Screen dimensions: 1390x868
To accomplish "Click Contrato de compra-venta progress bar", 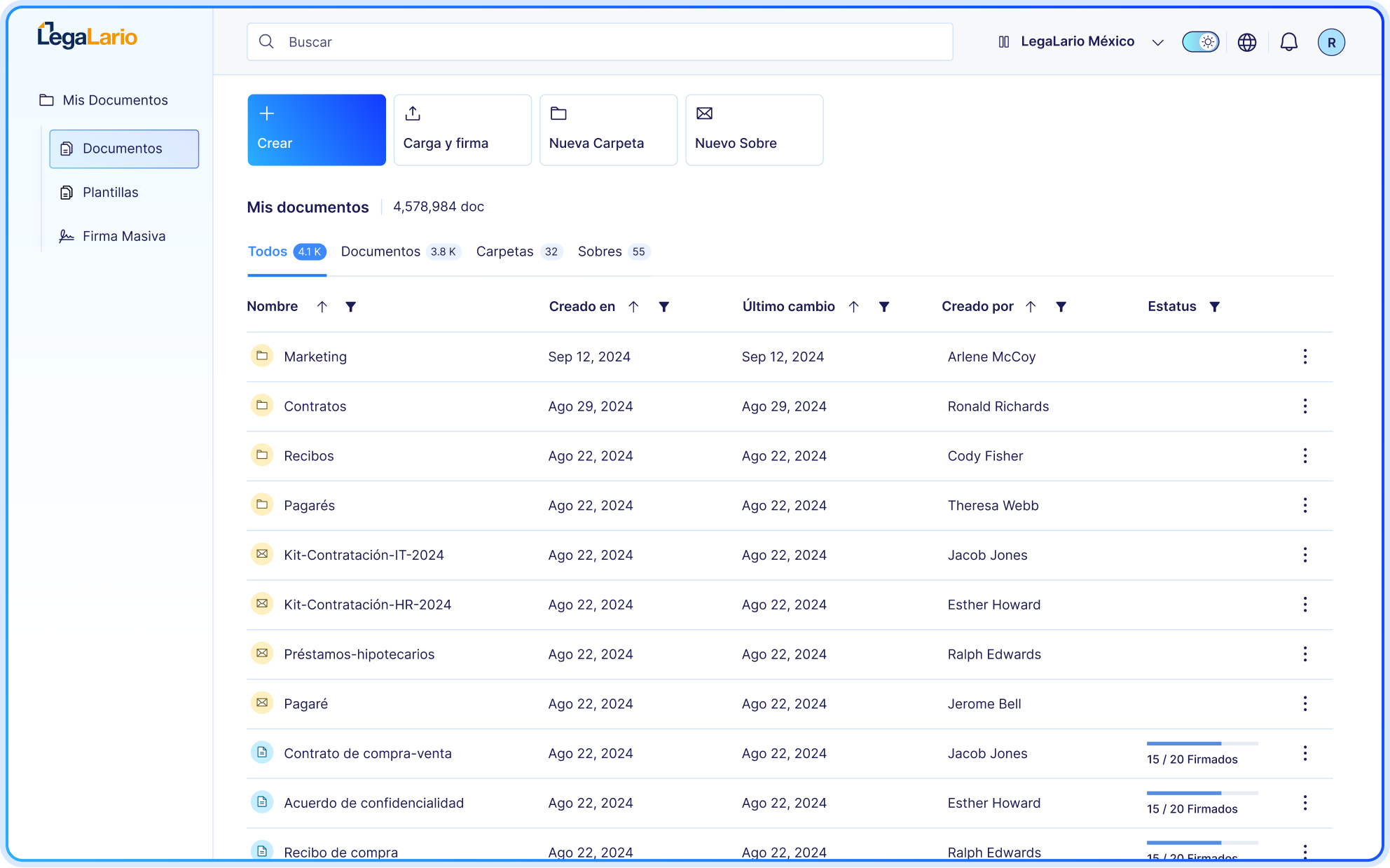I will pyautogui.click(x=1202, y=743).
